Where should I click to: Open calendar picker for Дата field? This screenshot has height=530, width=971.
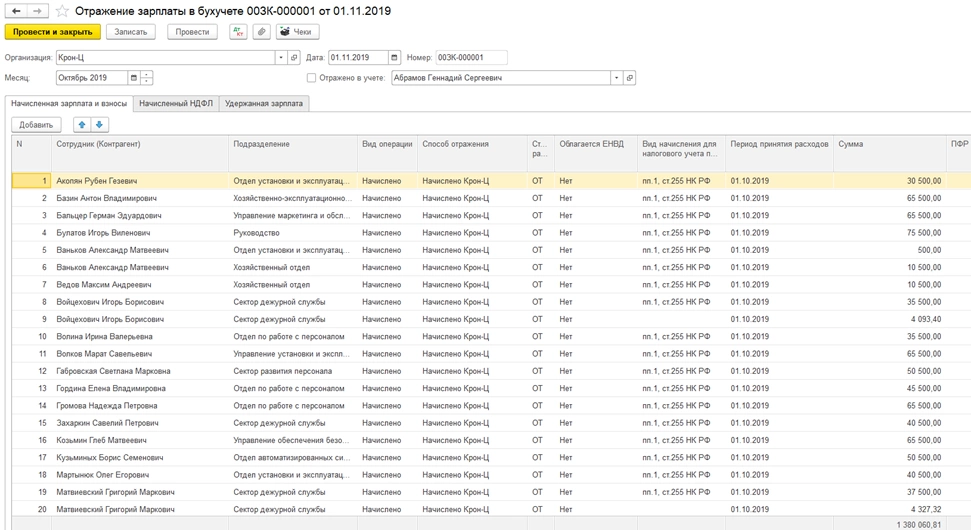tap(394, 58)
